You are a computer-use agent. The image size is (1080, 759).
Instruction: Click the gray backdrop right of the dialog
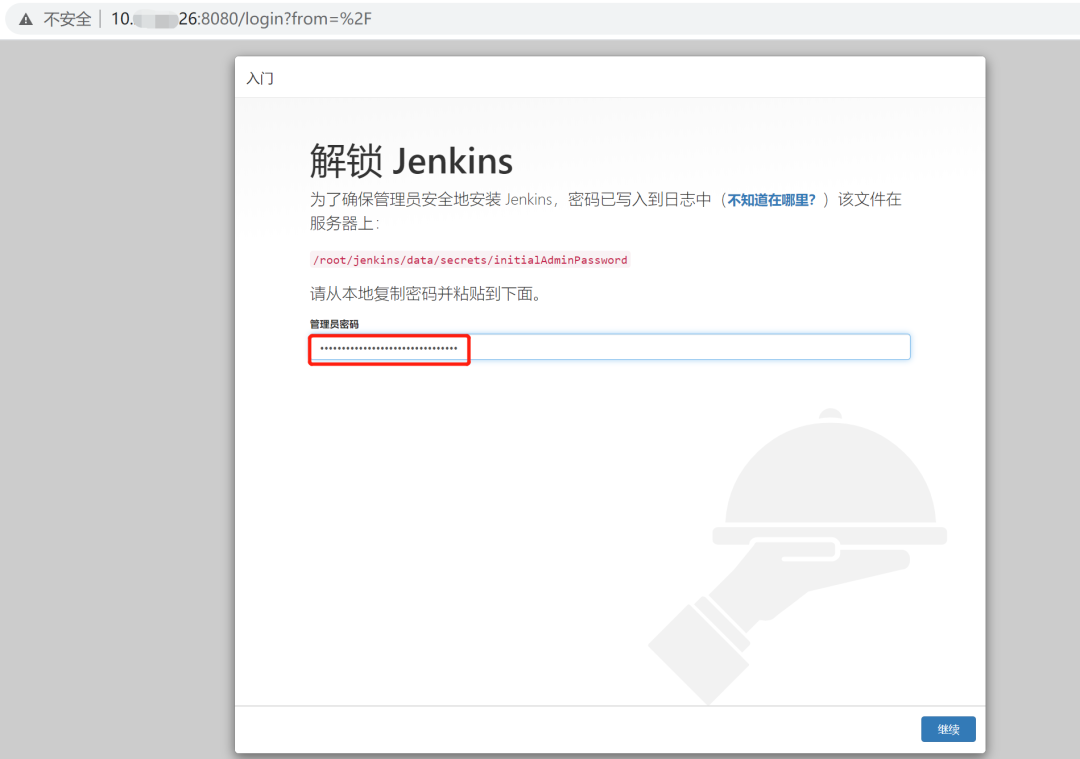pyautogui.click(x=1032, y=400)
